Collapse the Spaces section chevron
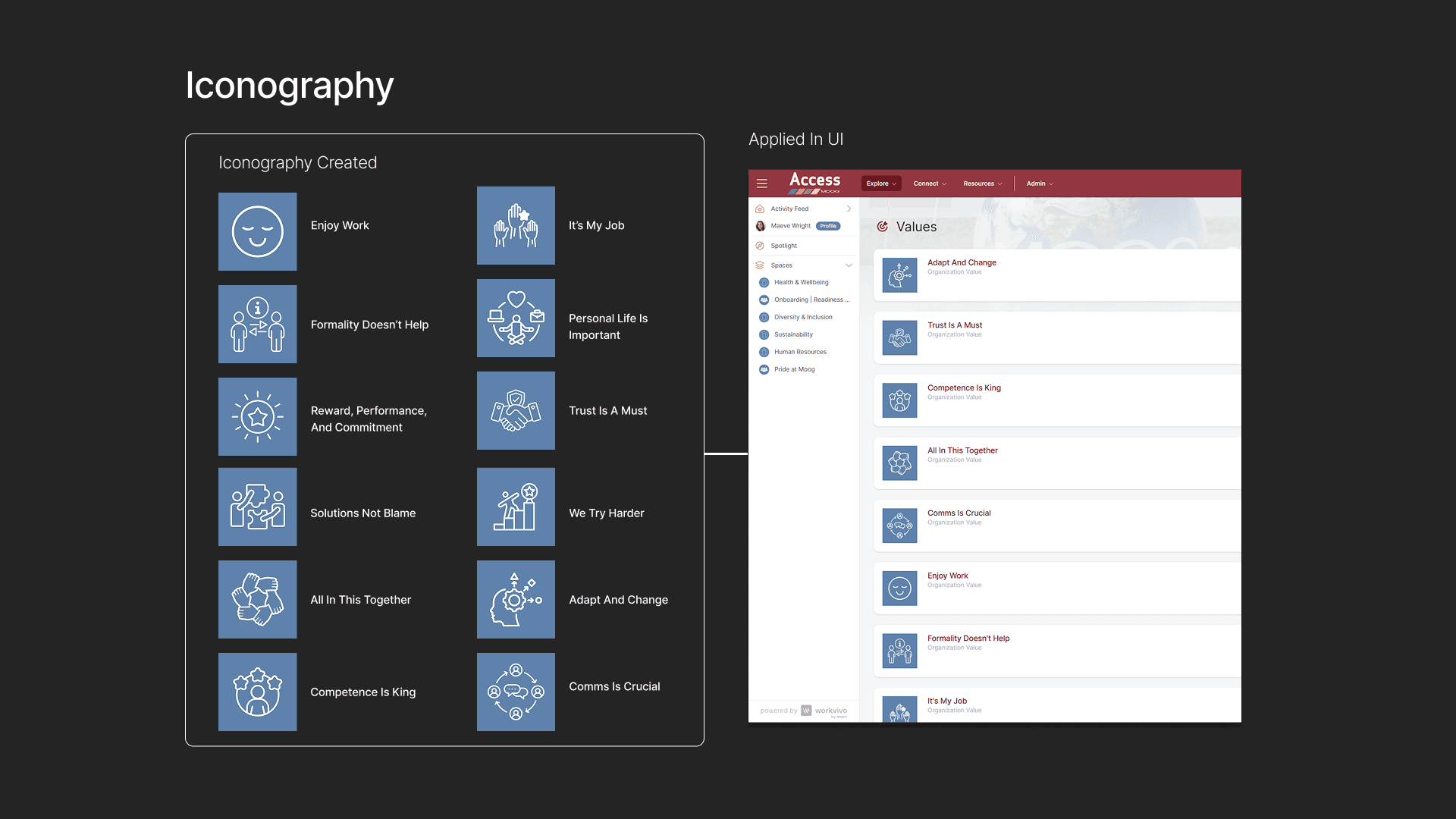 pos(849,265)
